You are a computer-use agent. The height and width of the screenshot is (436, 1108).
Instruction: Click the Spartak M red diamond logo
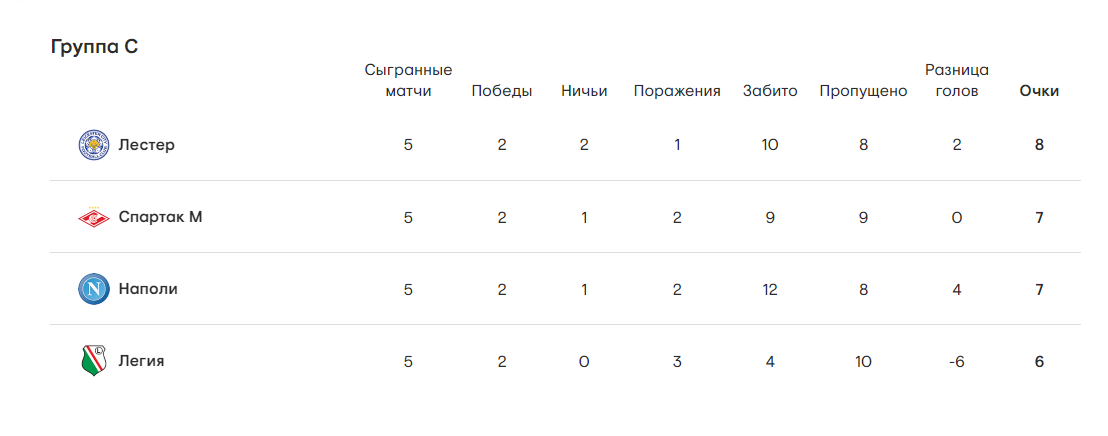pyautogui.click(x=93, y=217)
